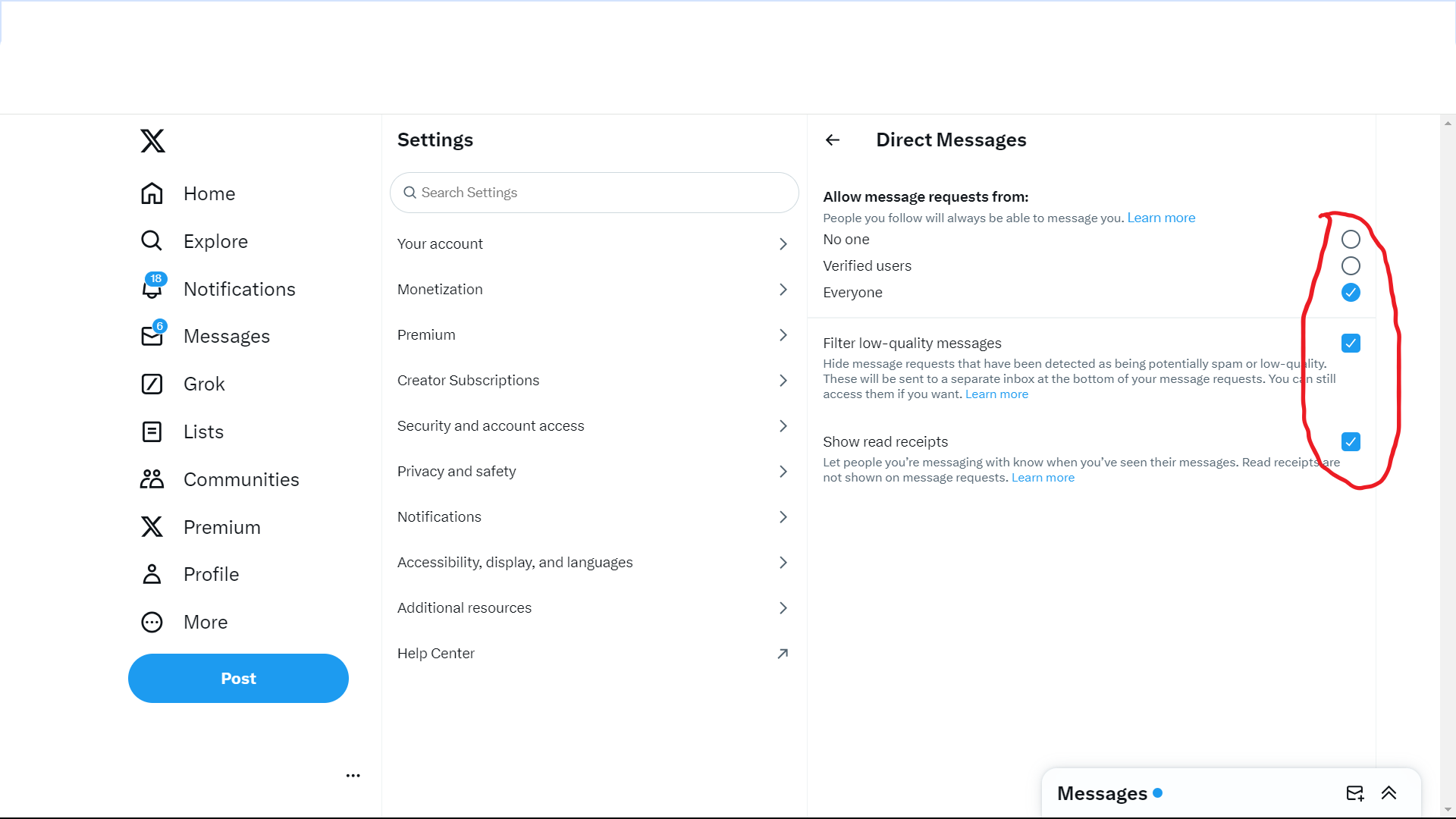This screenshot has height=819, width=1456.
Task: Disable the Show read receipts checkbox
Action: (1351, 442)
